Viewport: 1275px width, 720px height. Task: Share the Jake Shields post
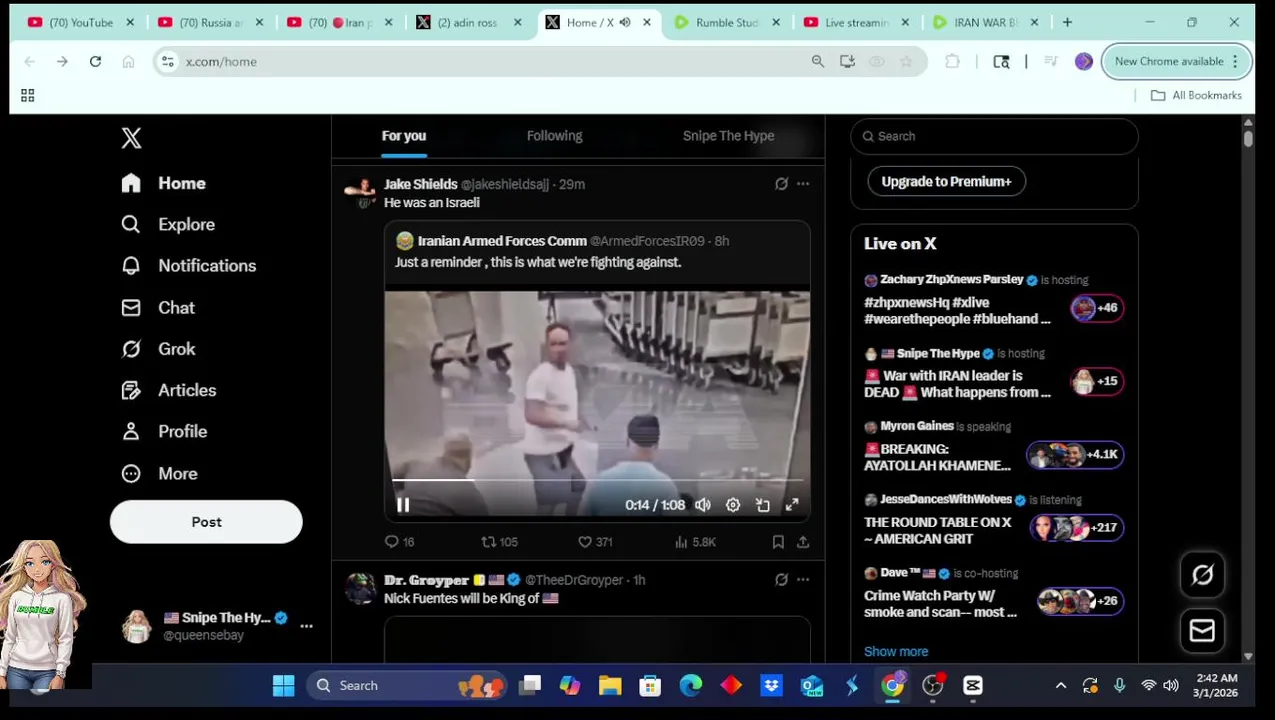803,542
